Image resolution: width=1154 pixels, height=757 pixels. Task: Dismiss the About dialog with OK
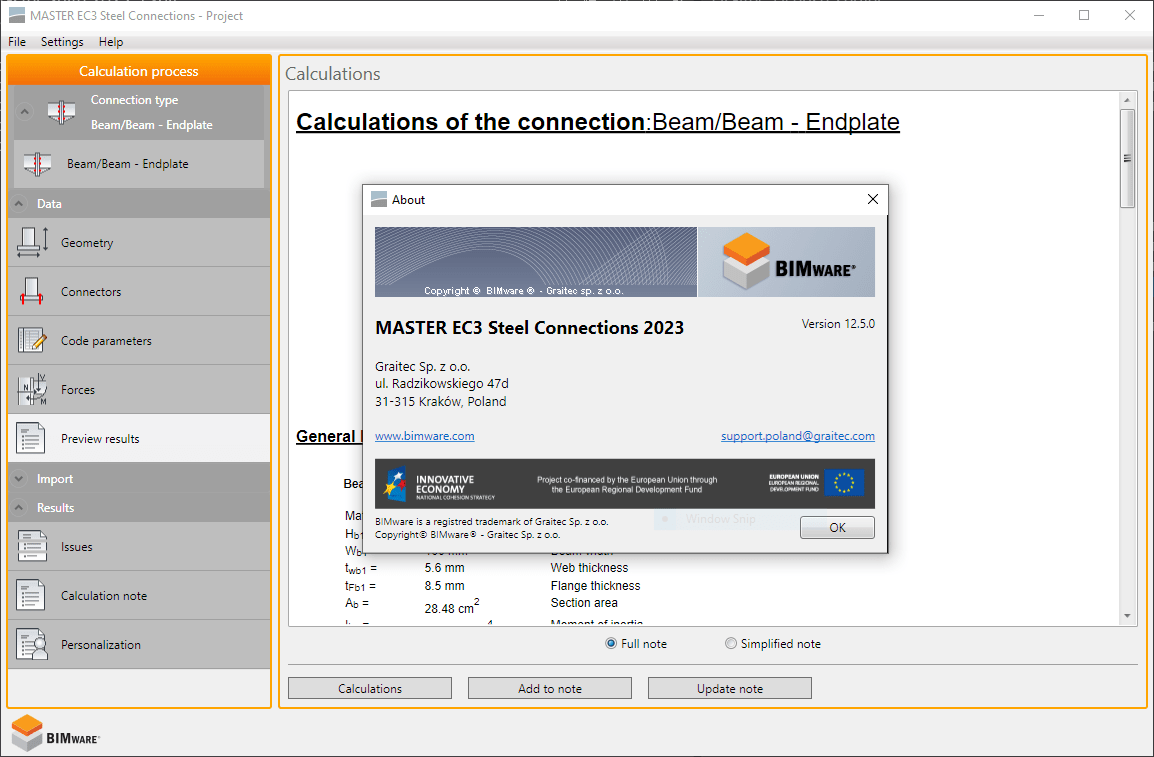tap(836, 527)
